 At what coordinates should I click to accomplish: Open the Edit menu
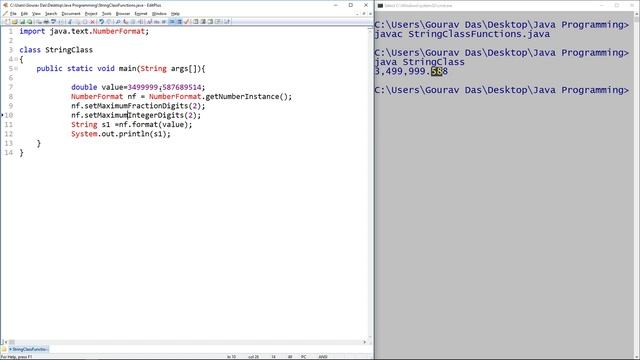(24, 14)
